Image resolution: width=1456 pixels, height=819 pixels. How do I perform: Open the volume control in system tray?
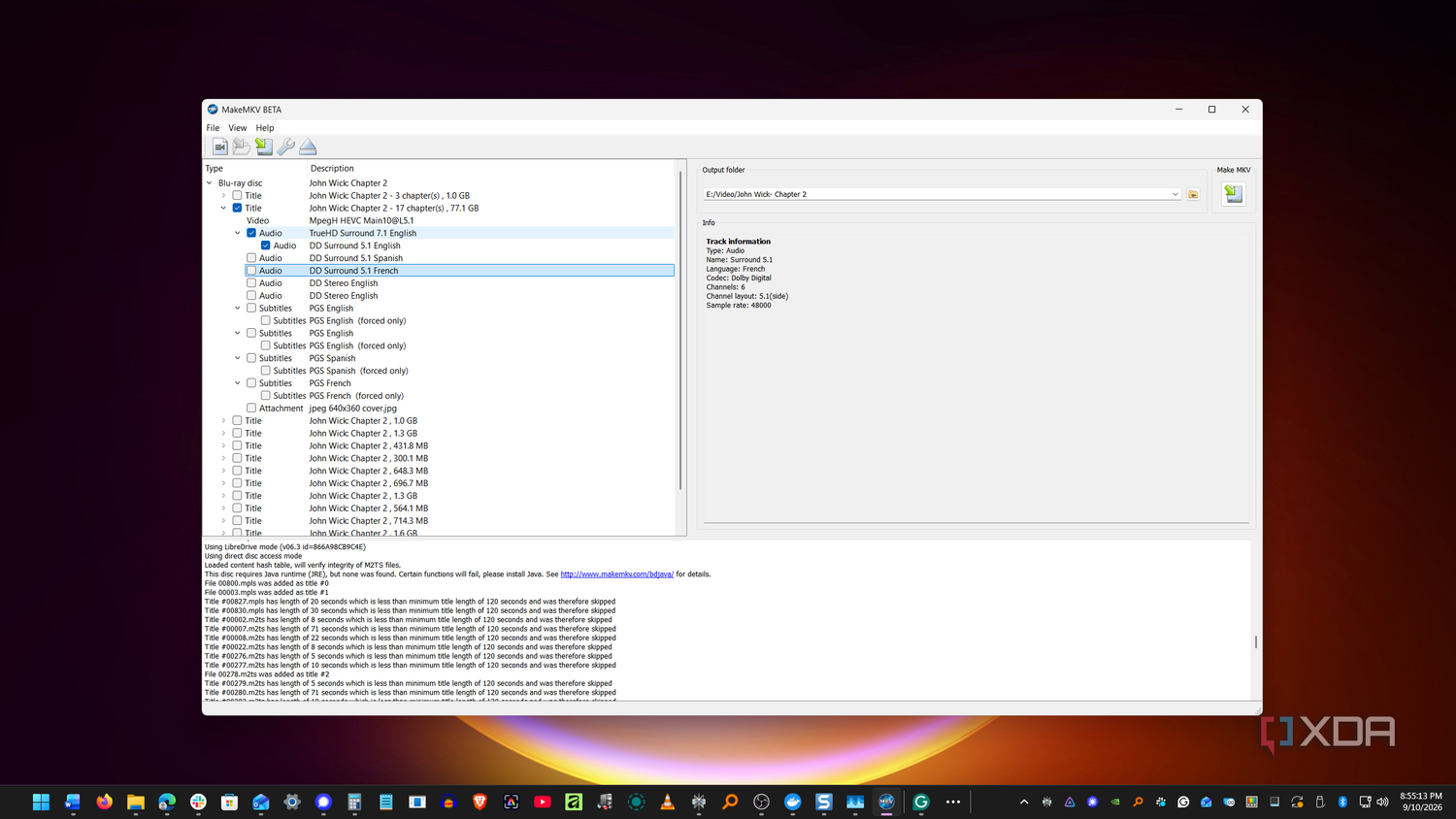(1382, 802)
